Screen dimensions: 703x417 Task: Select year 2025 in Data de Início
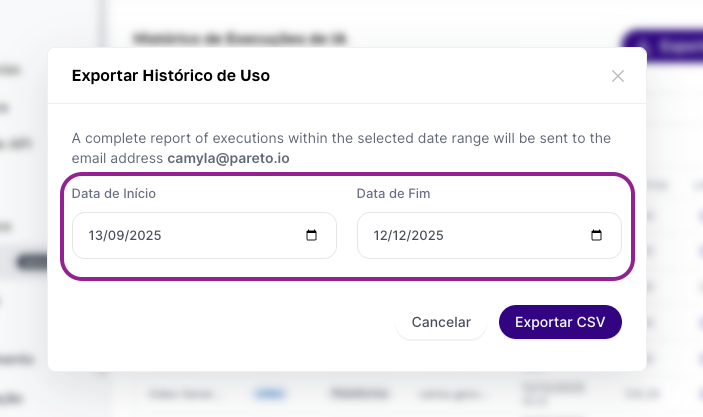click(146, 237)
